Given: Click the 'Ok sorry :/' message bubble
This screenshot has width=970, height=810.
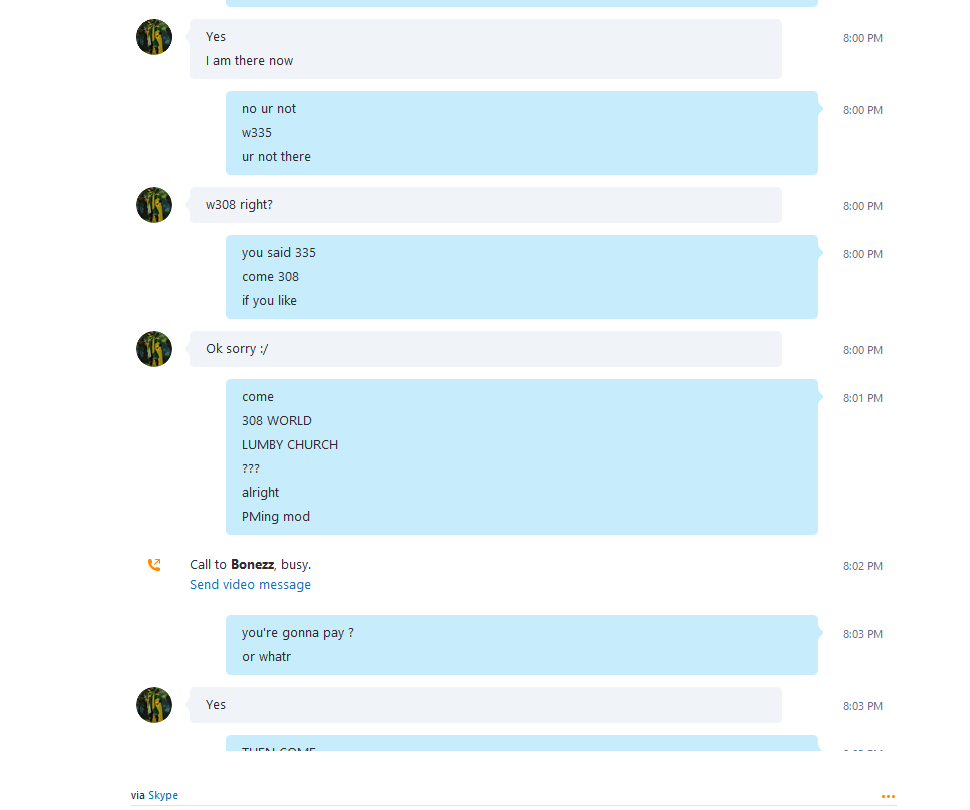Looking at the screenshot, I should [x=486, y=349].
